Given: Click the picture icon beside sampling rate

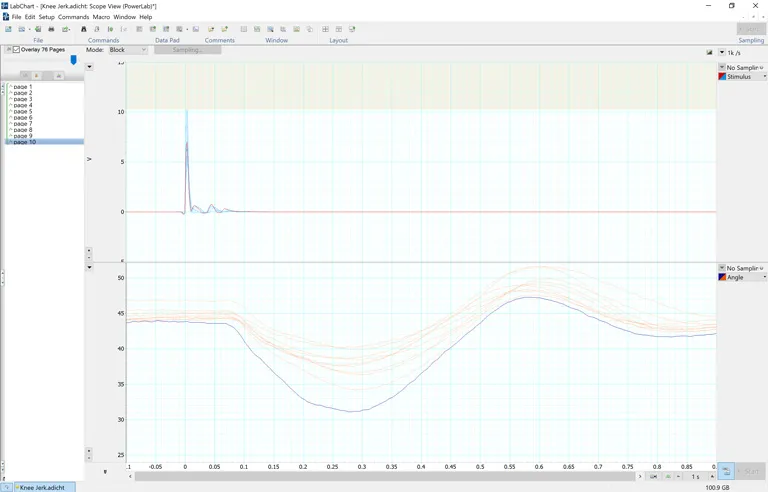Looking at the screenshot, I should click(x=709, y=52).
